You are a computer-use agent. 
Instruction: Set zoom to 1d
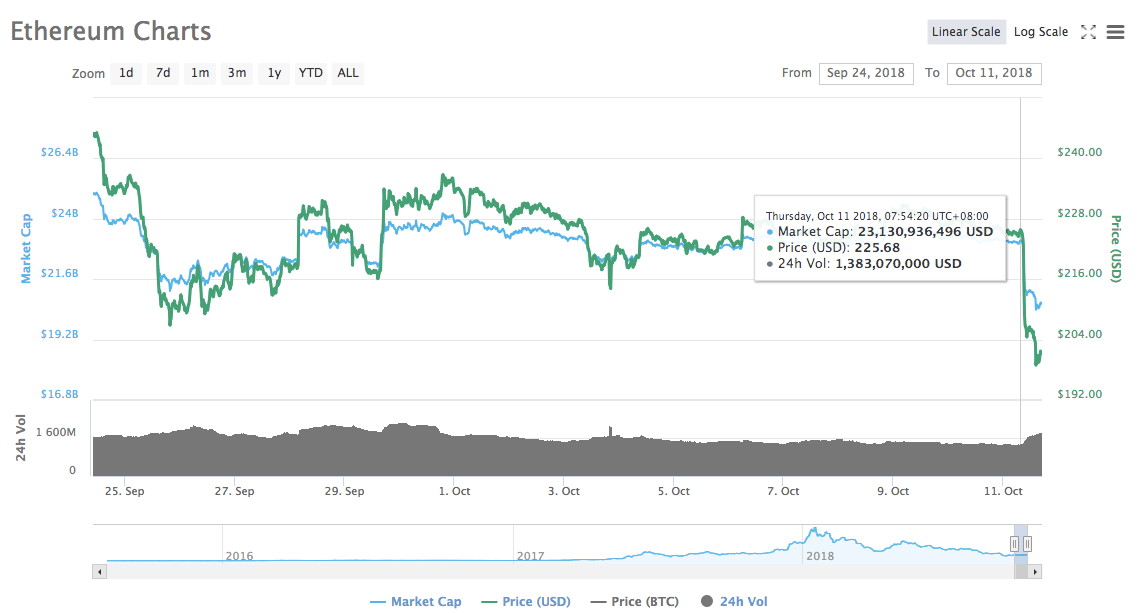(126, 73)
